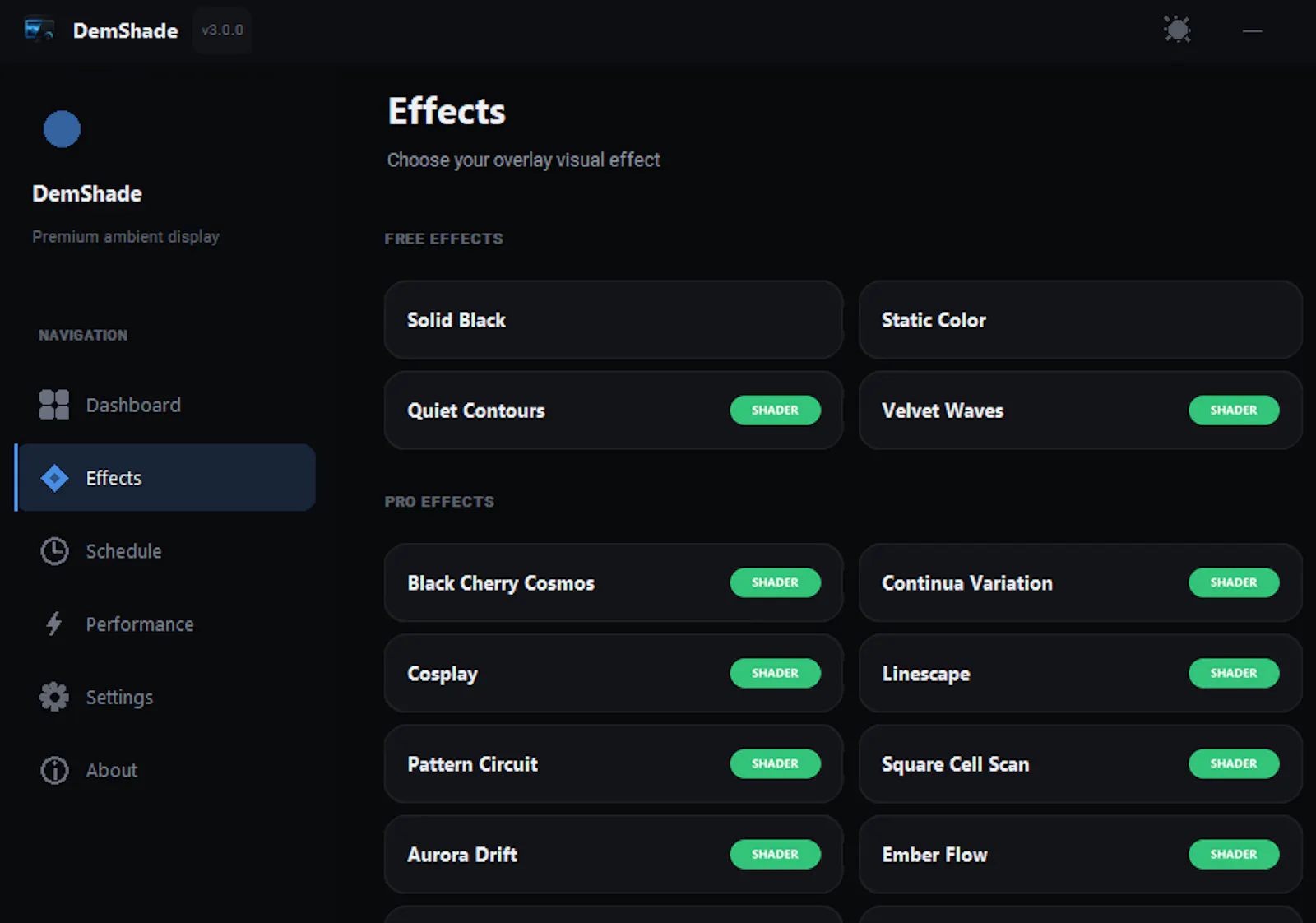Click the Effects diamond icon
The height and width of the screenshot is (923, 1316).
[x=54, y=478]
